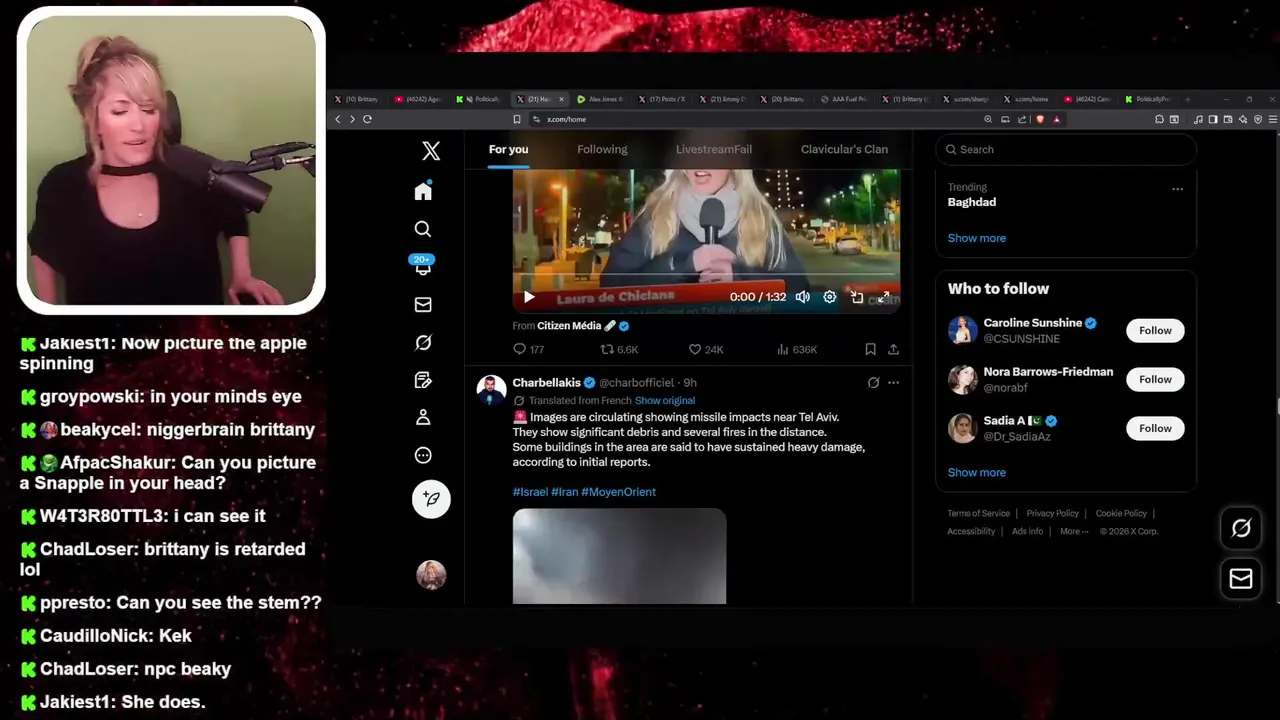Open Grok icon in left sidebar
Image resolution: width=1280 pixels, height=720 pixels.
tap(423, 342)
